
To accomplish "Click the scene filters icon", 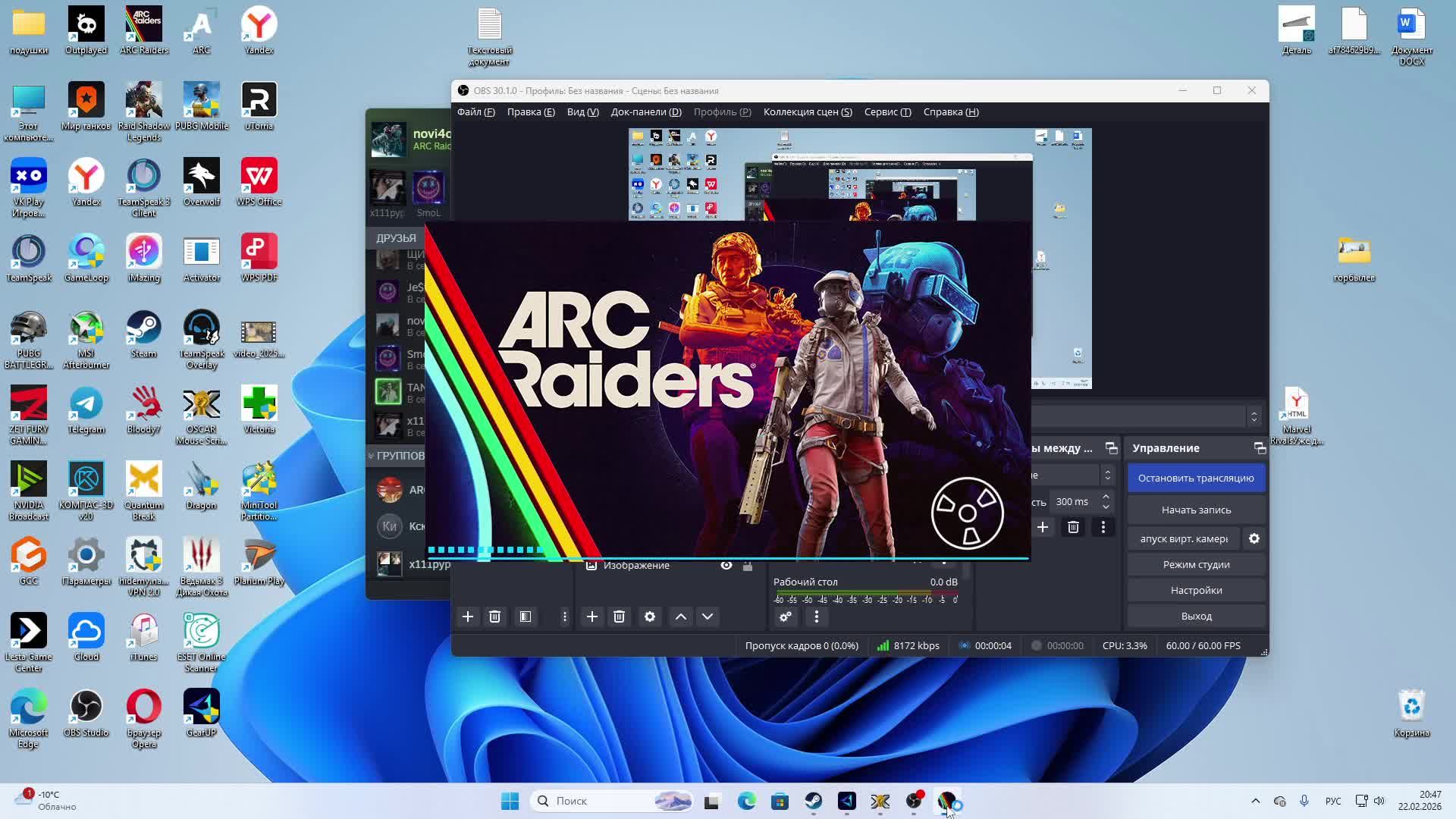I will click(526, 617).
